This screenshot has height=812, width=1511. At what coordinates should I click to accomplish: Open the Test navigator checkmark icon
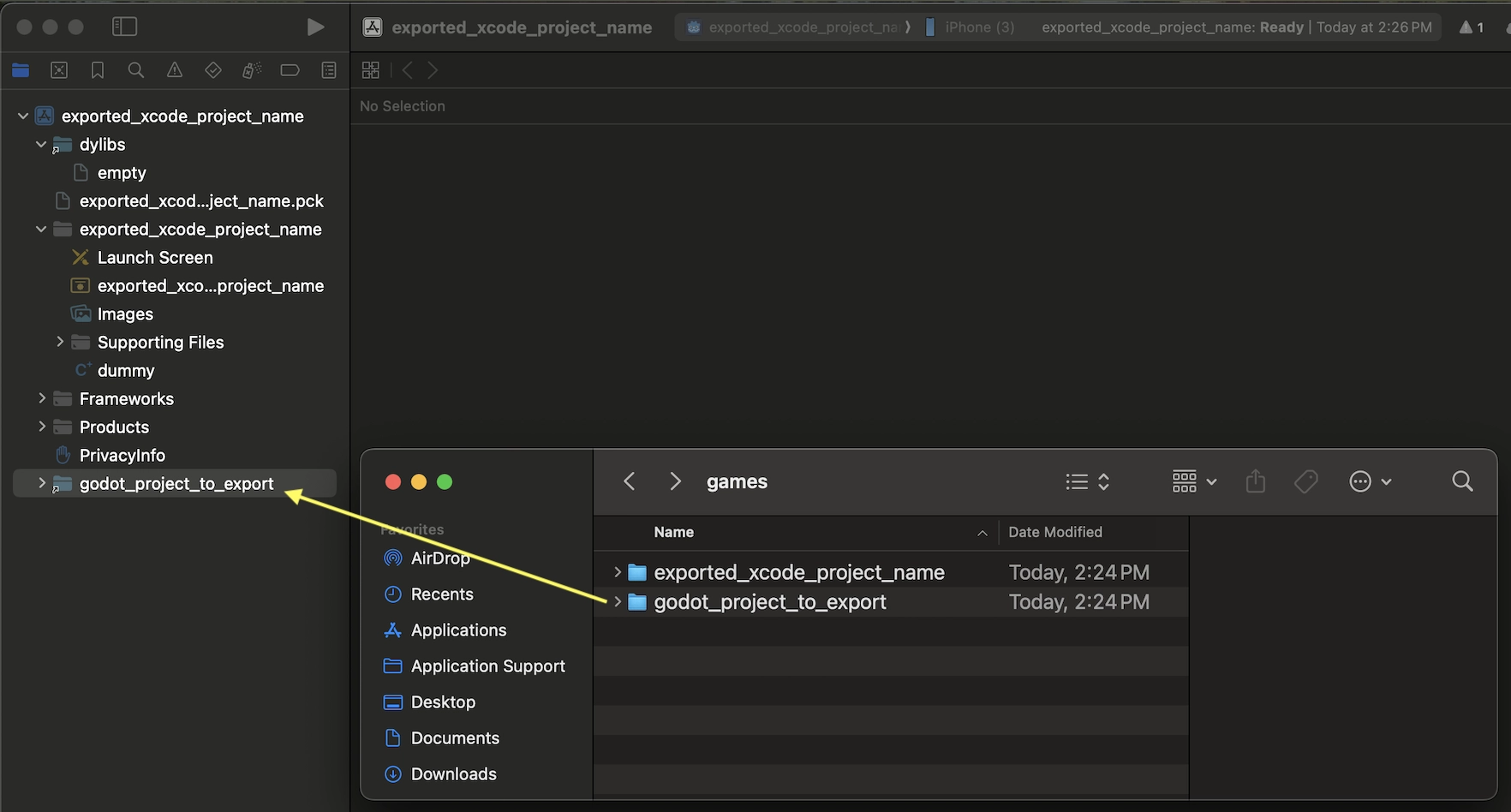pos(212,70)
